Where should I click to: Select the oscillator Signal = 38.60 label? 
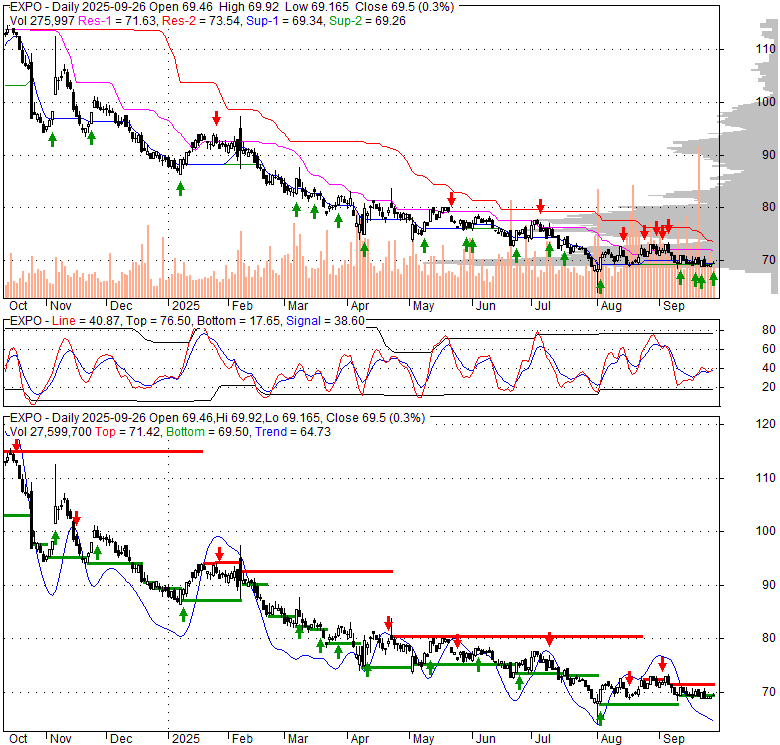tap(325, 321)
